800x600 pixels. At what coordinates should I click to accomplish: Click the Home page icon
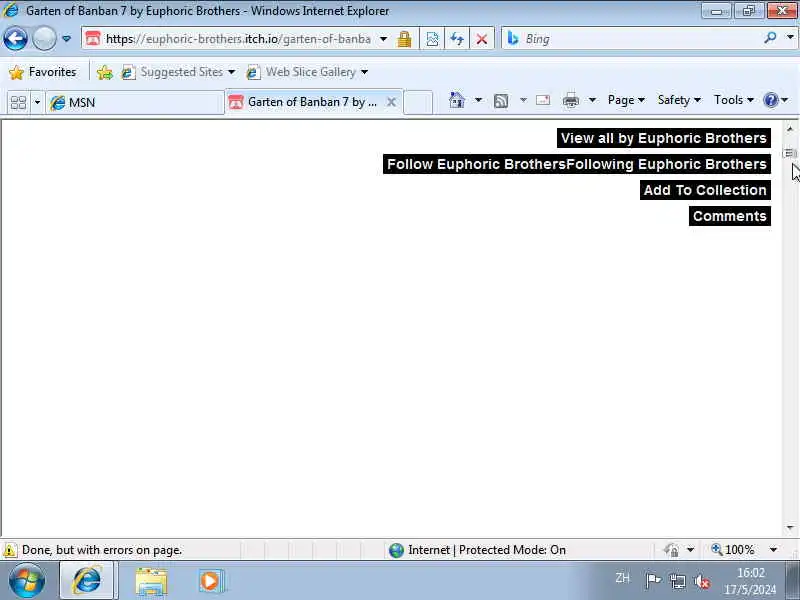point(457,100)
